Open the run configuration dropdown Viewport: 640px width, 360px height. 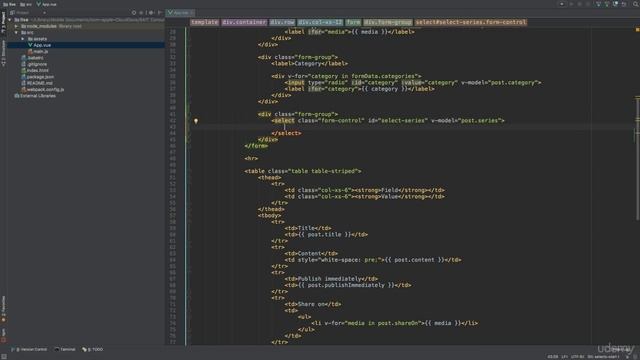coord(562,4)
